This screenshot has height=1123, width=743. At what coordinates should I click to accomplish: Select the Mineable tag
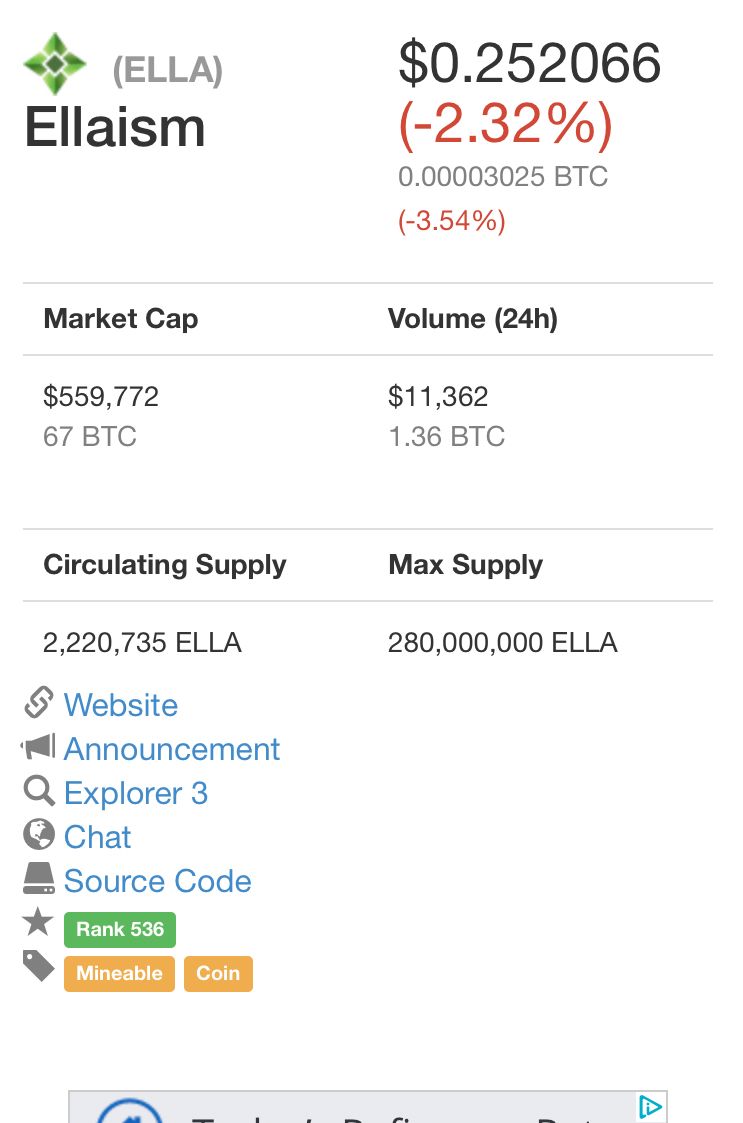(x=119, y=973)
